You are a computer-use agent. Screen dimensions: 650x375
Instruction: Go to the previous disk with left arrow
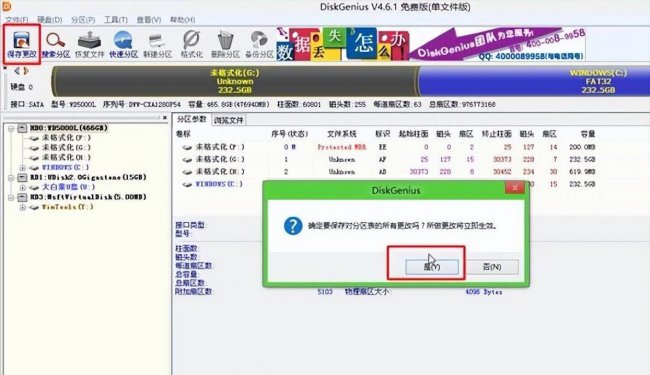click(x=17, y=71)
